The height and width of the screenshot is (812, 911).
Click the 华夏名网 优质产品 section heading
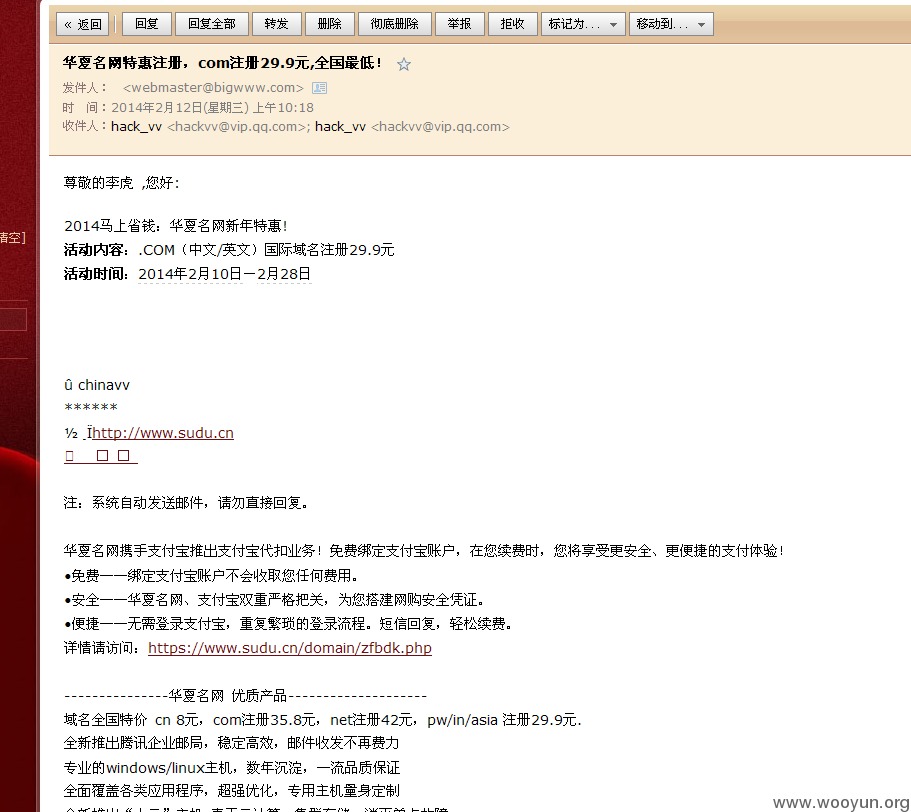245,695
